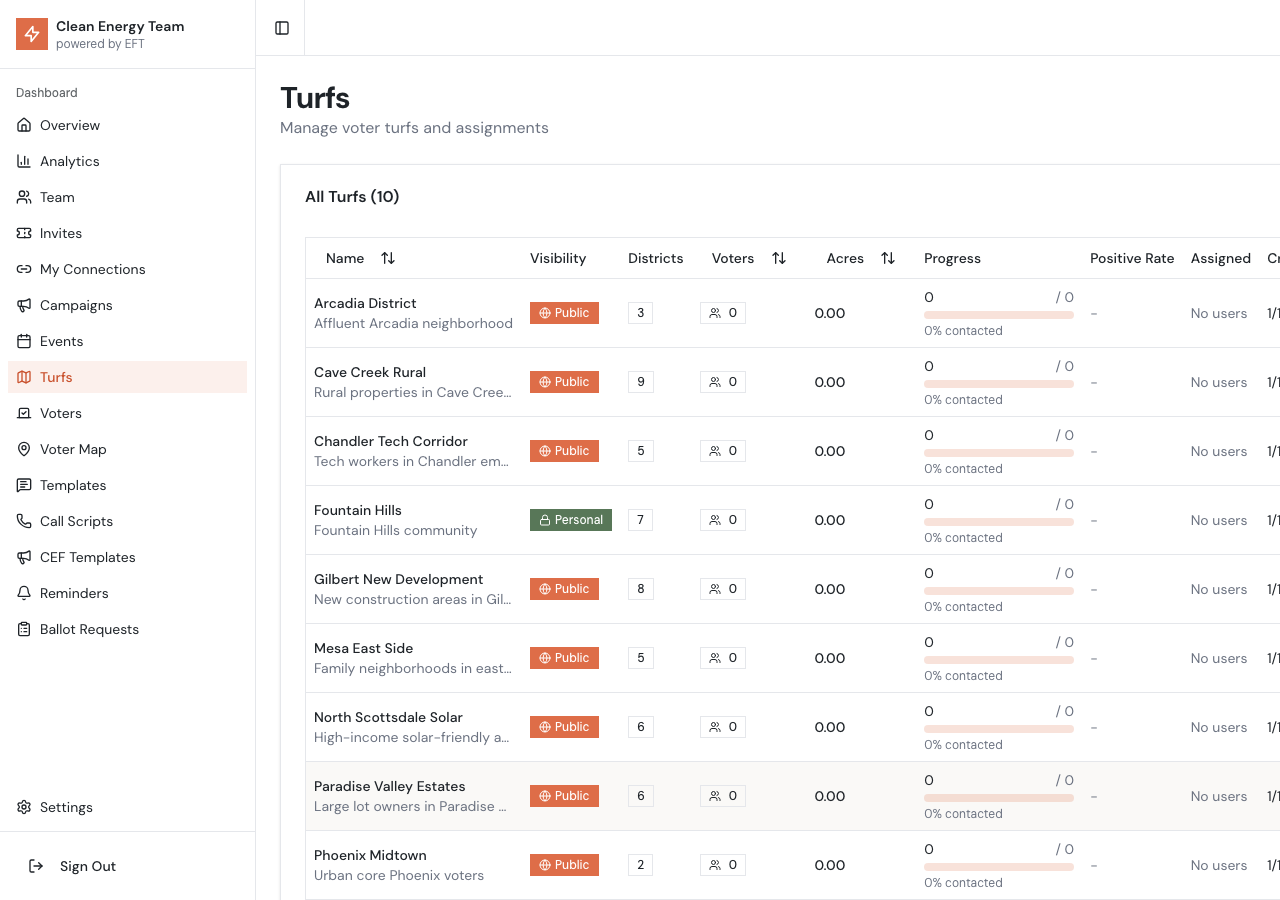Click the districts count for Cave Creek Rural
The height and width of the screenshot is (900, 1280).
641,382
